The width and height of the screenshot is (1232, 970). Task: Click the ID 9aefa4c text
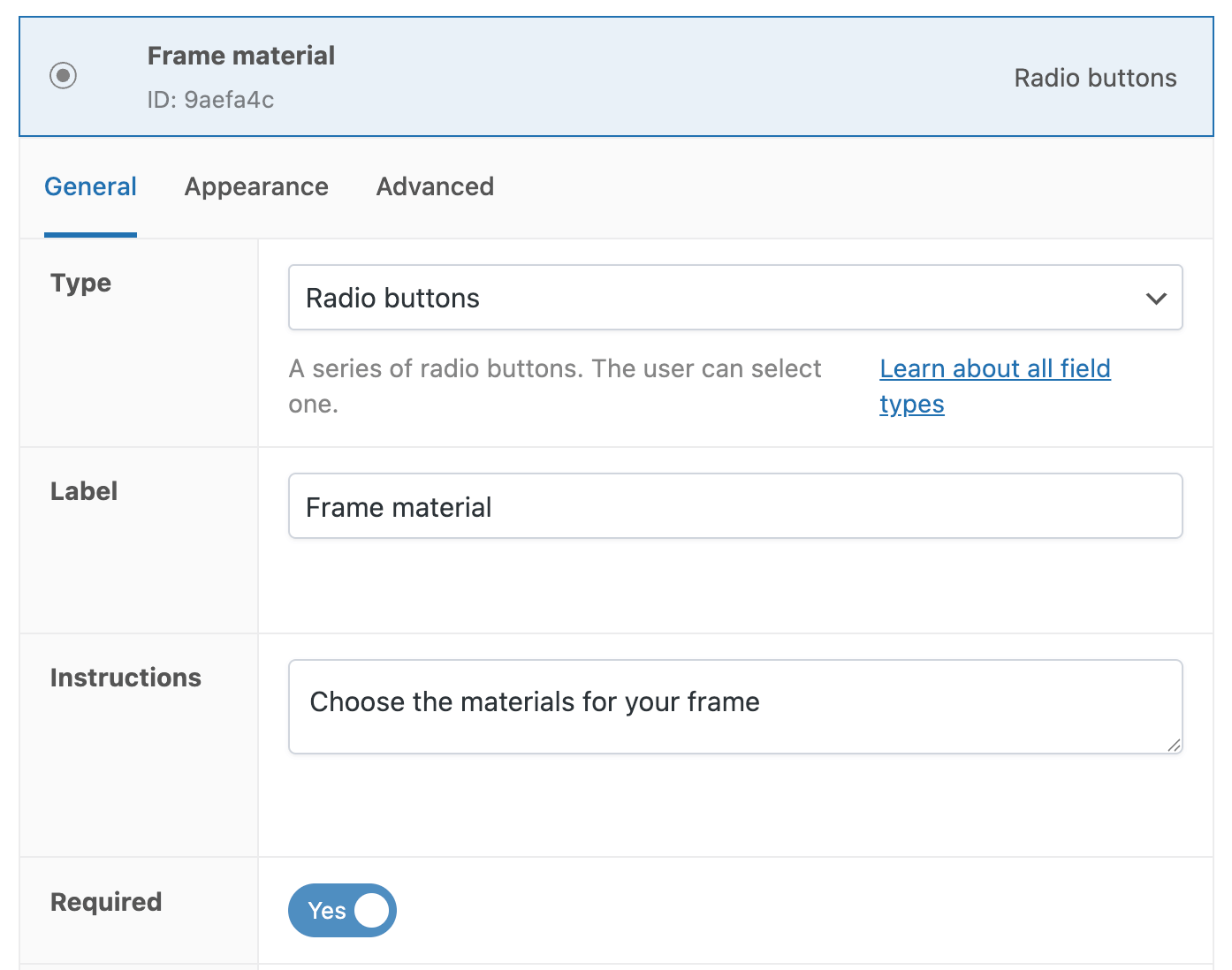(x=210, y=100)
